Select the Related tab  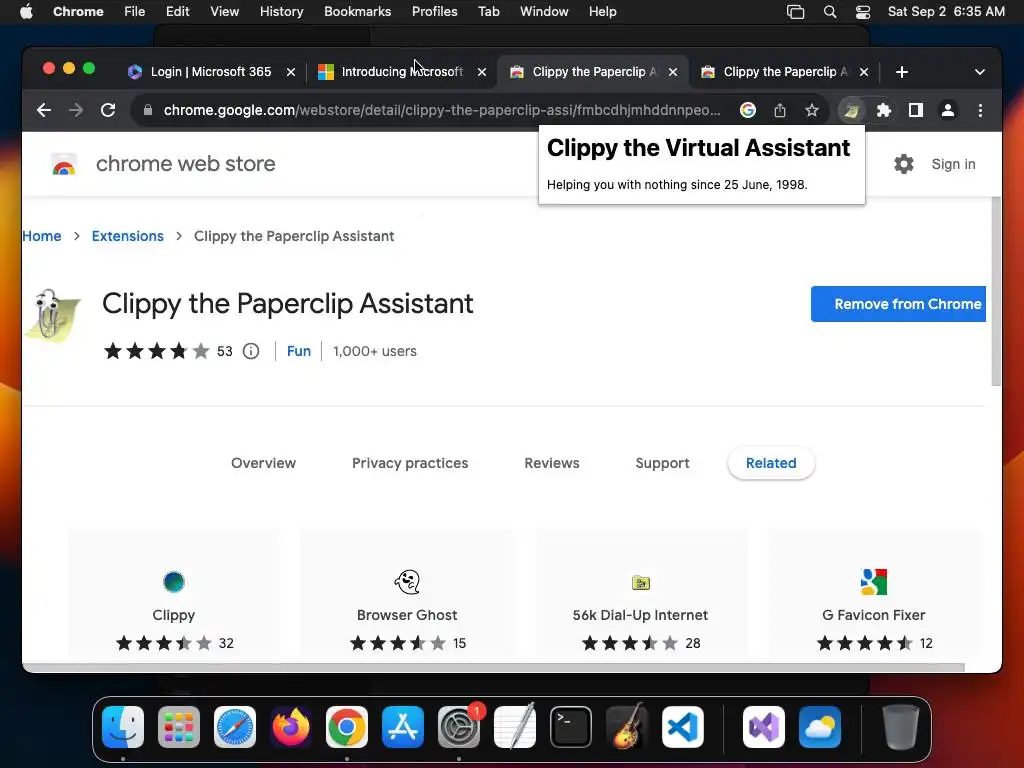pyautogui.click(x=771, y=463)
